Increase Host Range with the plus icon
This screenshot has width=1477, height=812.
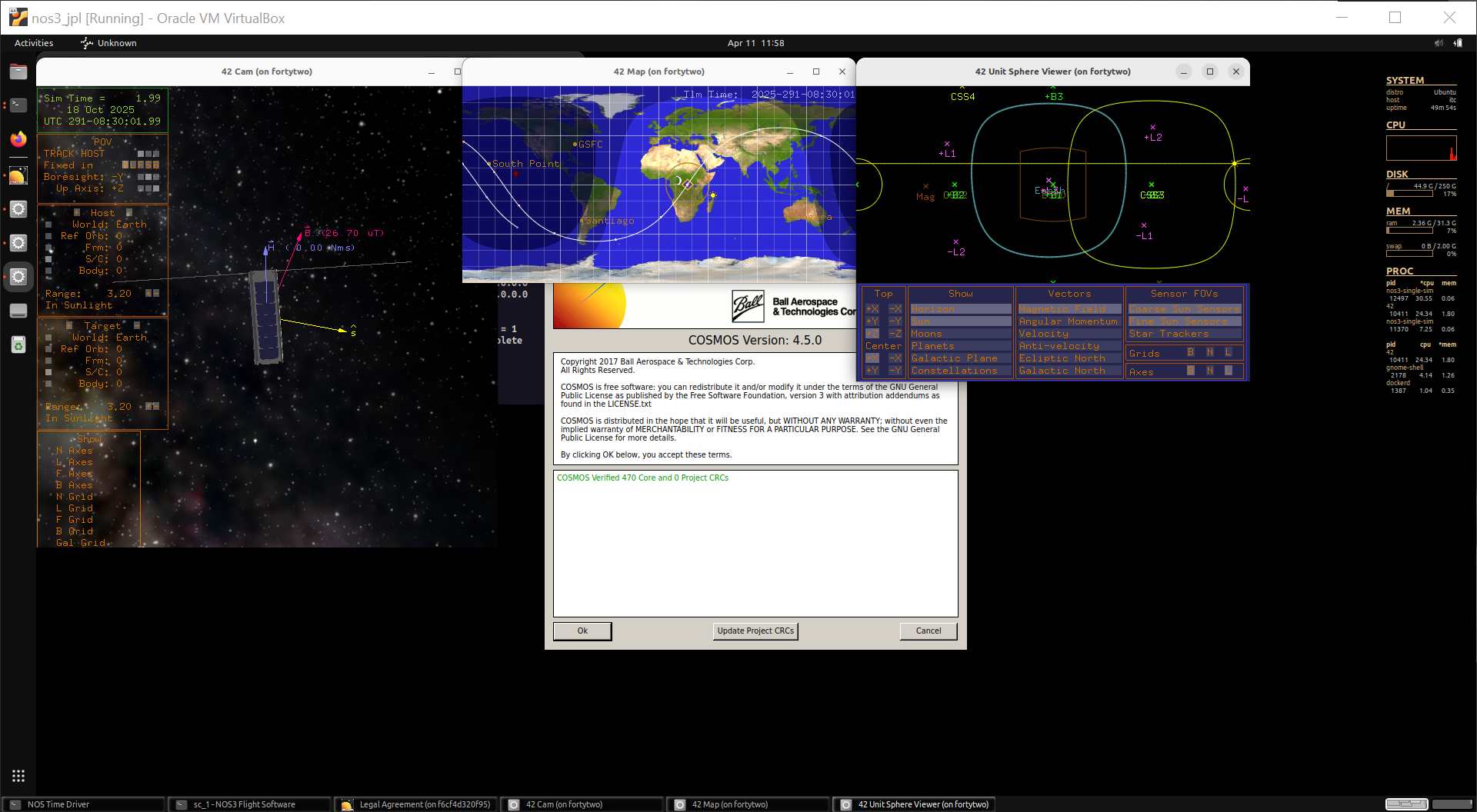[148, 293]
